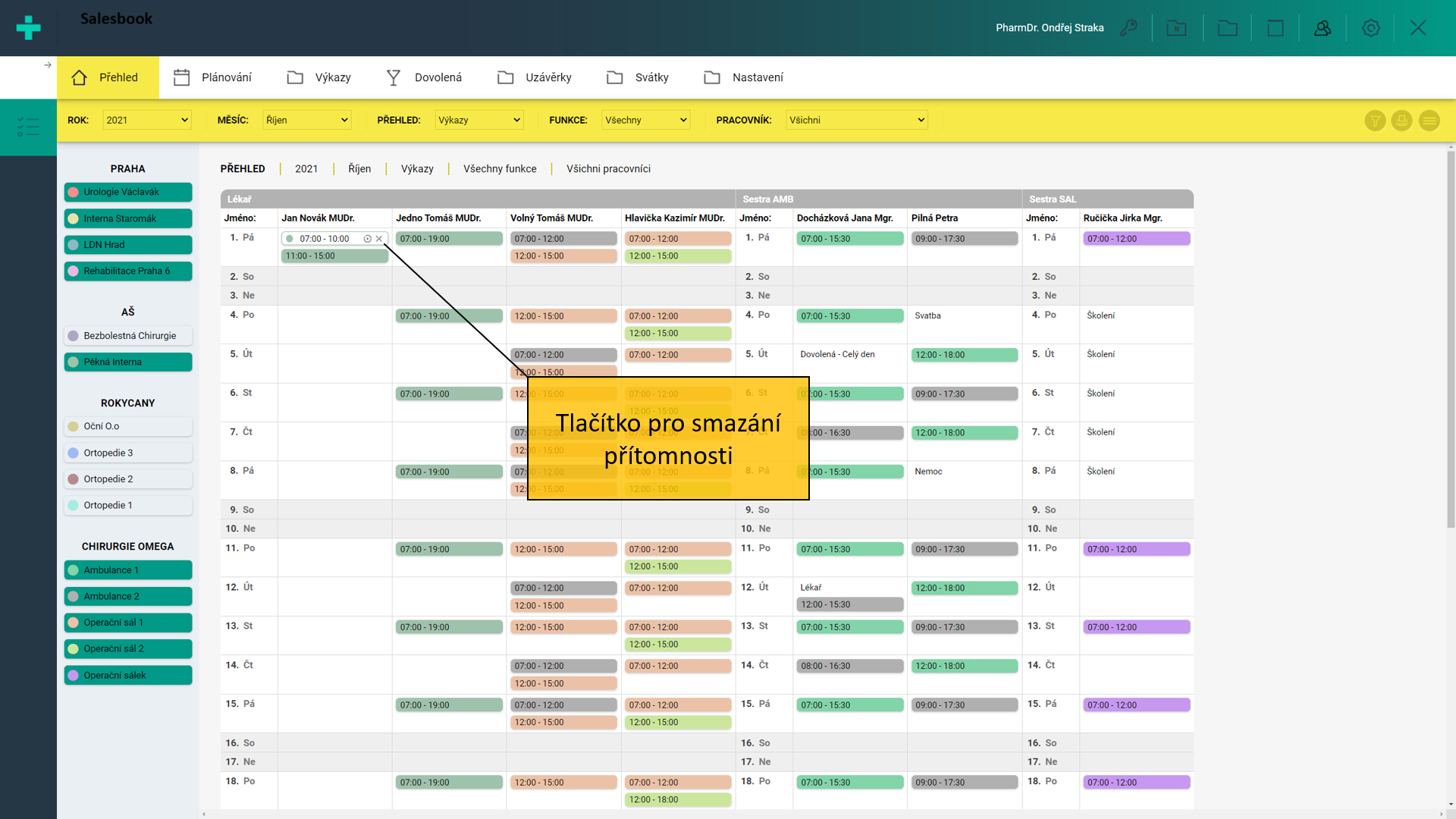Image resolution: width=1456 pixels, height=819 pixels.
Task: Click the purple 07:00 - 12:00 shift on 11. Po
Action: 1135,549
